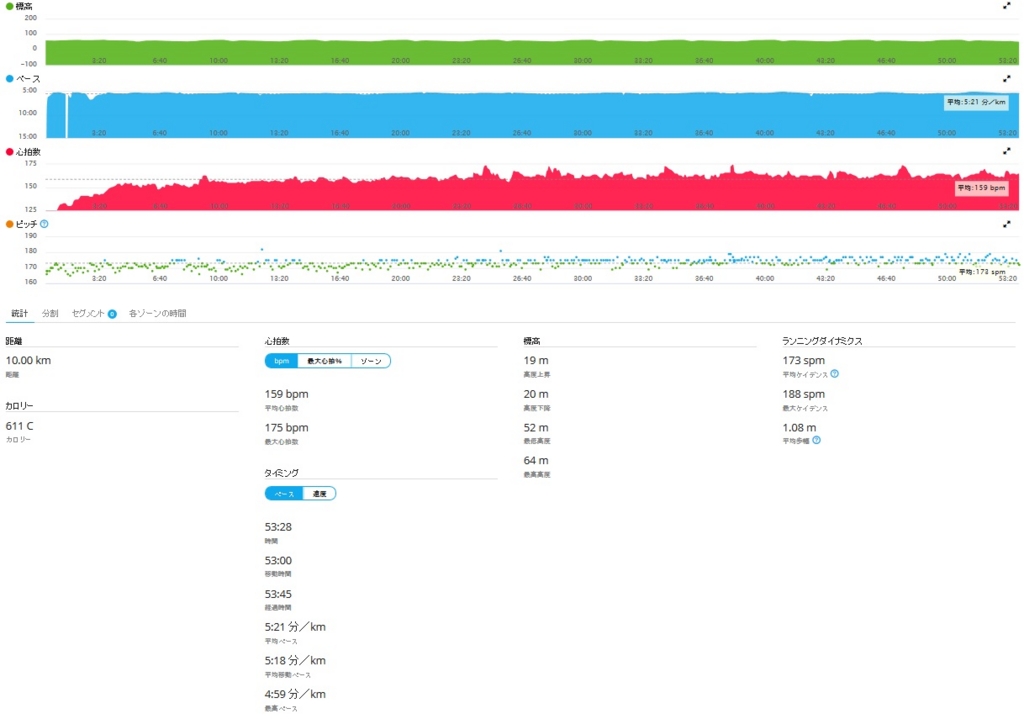This screenshot has width=1024, height=719.
Task: Click the 159 bpm average heart rate
Action: click(x=287, y=394)
